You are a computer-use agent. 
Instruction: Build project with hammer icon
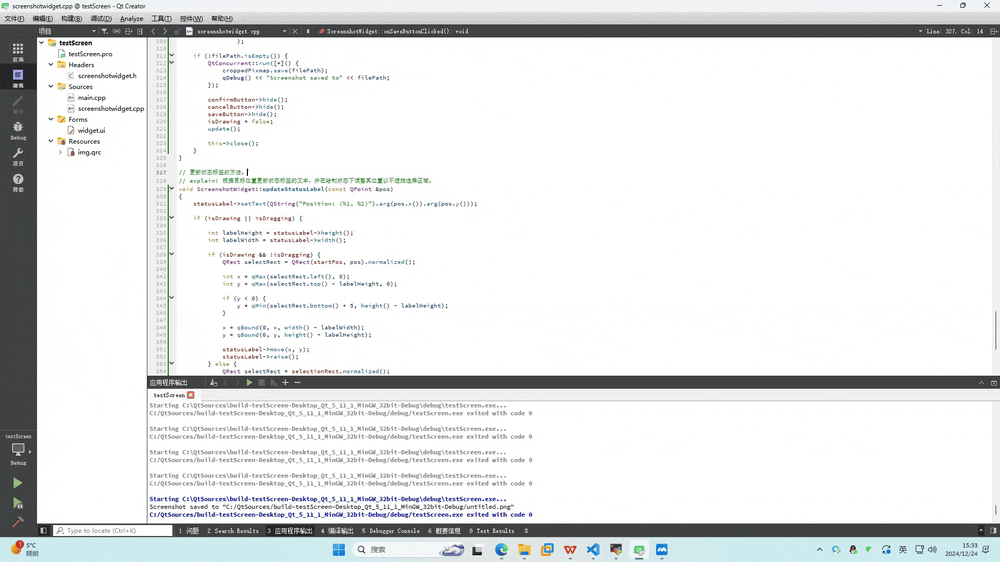point(17,522)
